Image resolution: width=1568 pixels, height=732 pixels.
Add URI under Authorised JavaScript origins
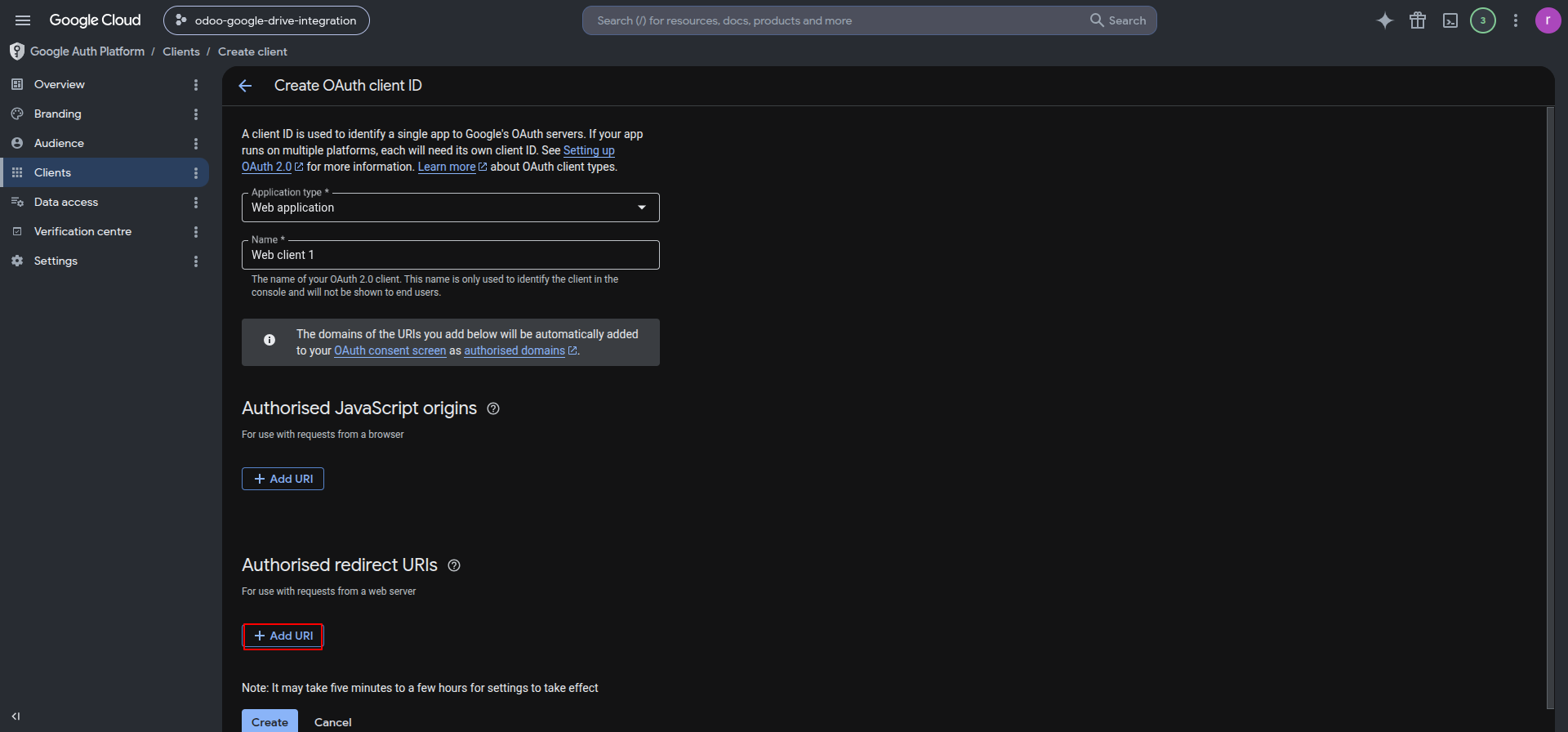tap(283, 479)
